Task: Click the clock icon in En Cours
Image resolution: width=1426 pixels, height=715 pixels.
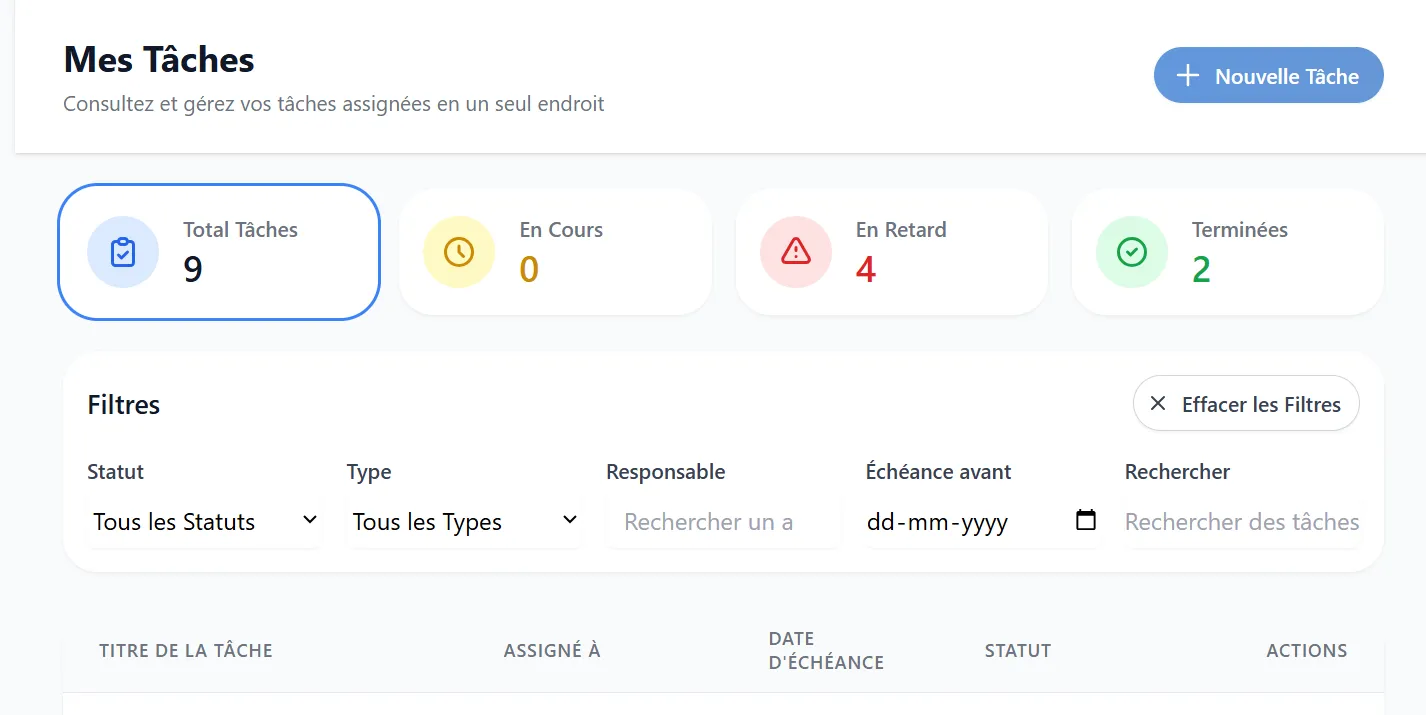Action: click(x=459, y=252)
